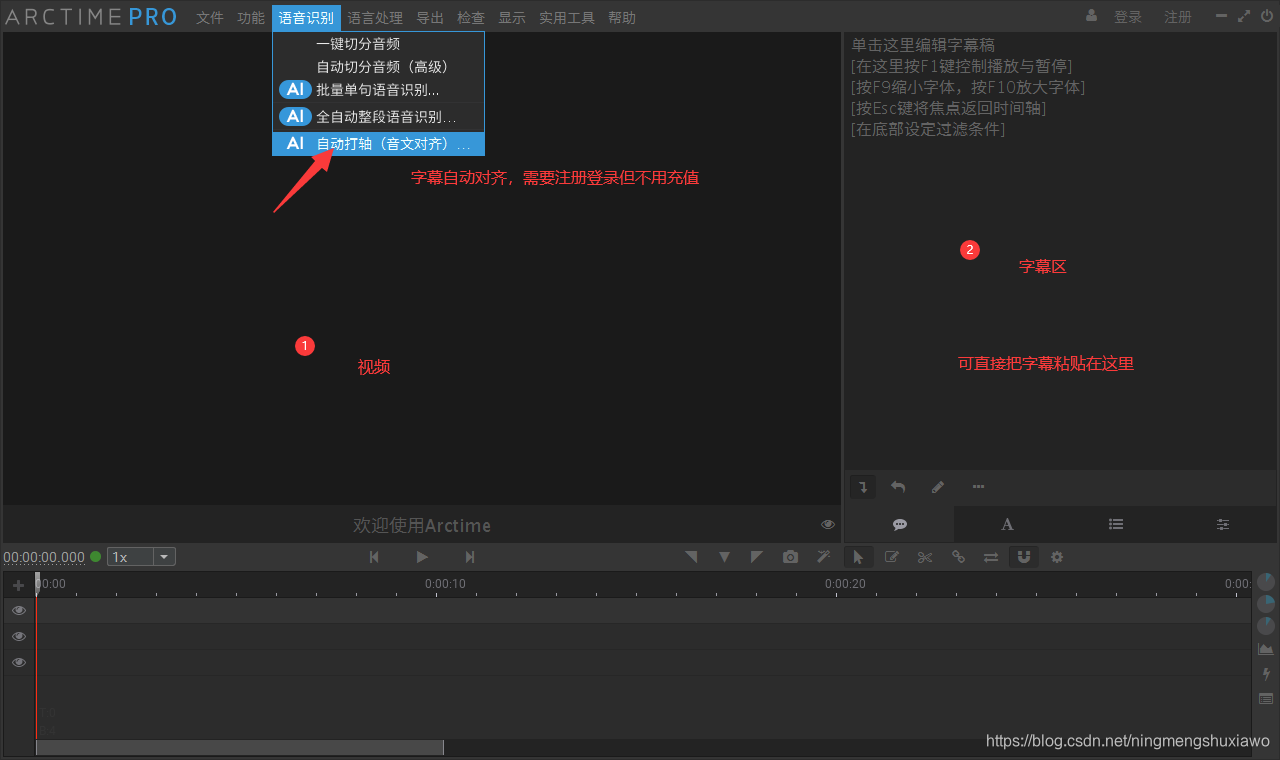Toggle the down-arrow insert mode button in subtitle panel
The width and height of the screenshot is (1280, 760).
(862, 487)
